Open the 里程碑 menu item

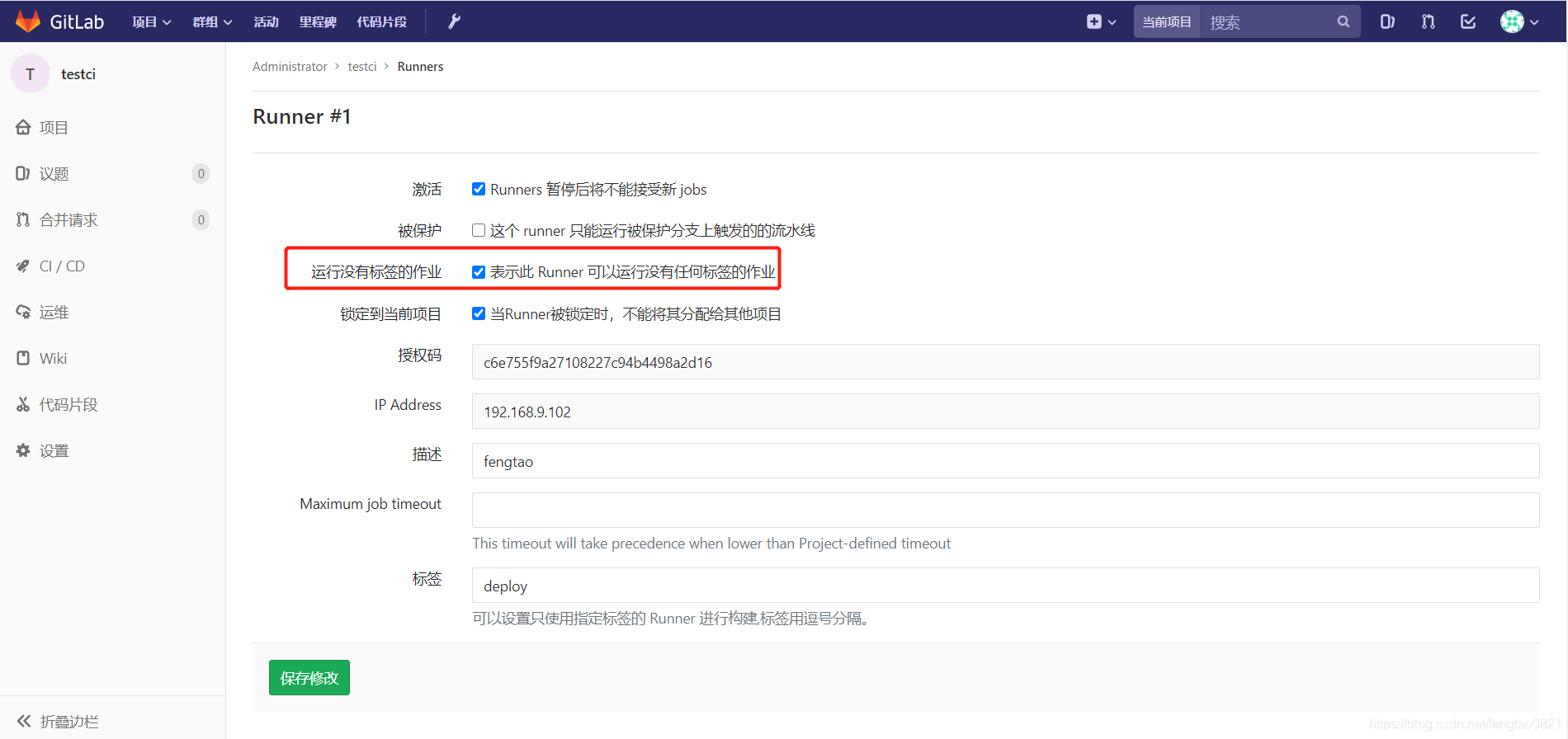(318, 21)
